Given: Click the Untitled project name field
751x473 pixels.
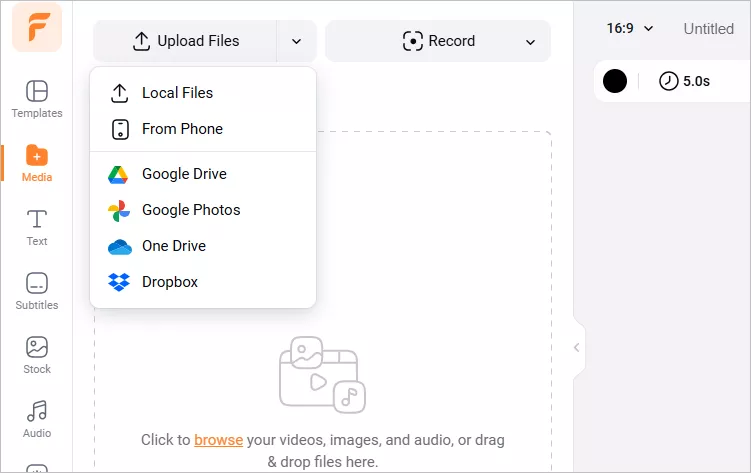Looking at the screenshot, I should 708,29.
